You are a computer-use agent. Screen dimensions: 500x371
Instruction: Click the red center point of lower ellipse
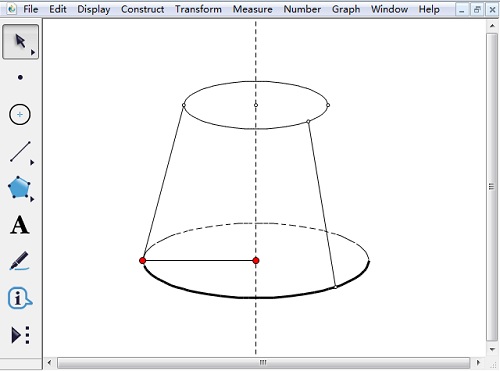[256, 261]
